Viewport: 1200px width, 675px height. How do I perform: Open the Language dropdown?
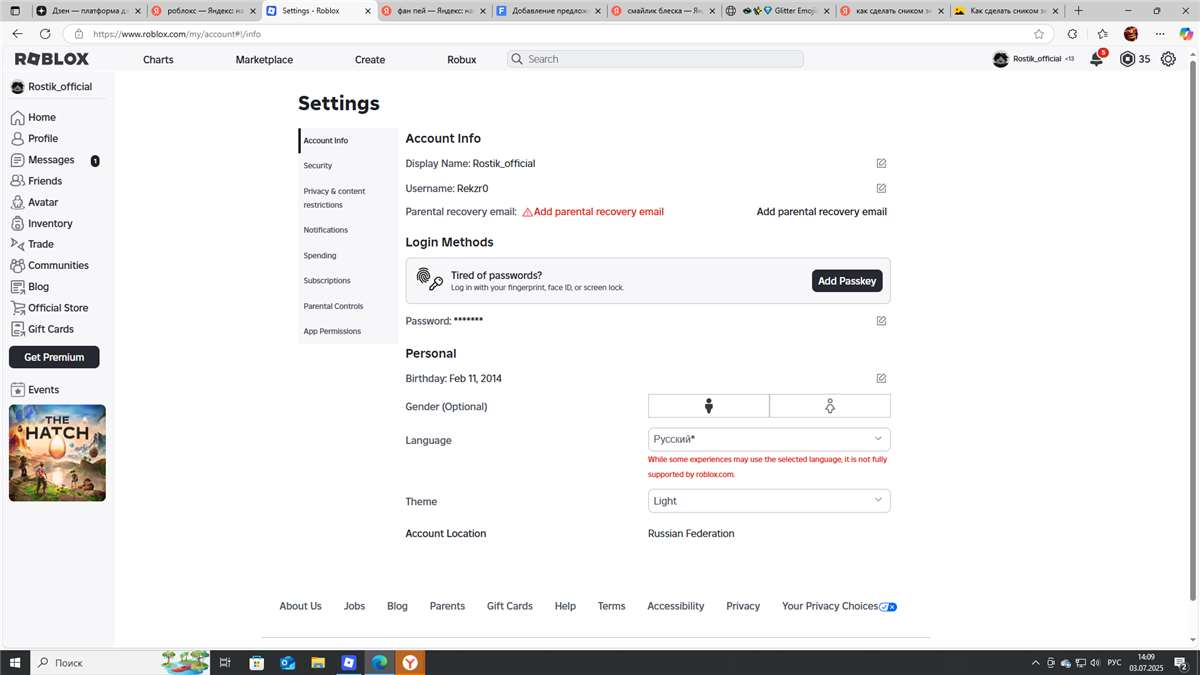click(769, 439)
